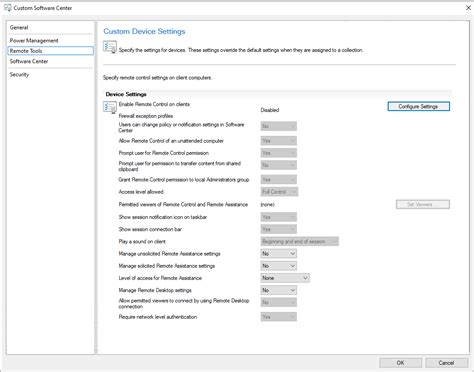Click the Device Settings section label

(x=126, y=94)
